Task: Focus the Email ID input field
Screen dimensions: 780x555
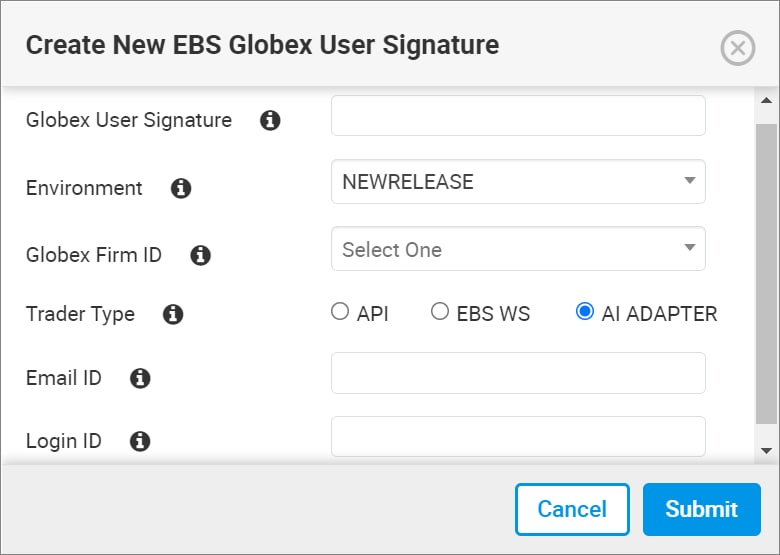Action: pos(518,373)
